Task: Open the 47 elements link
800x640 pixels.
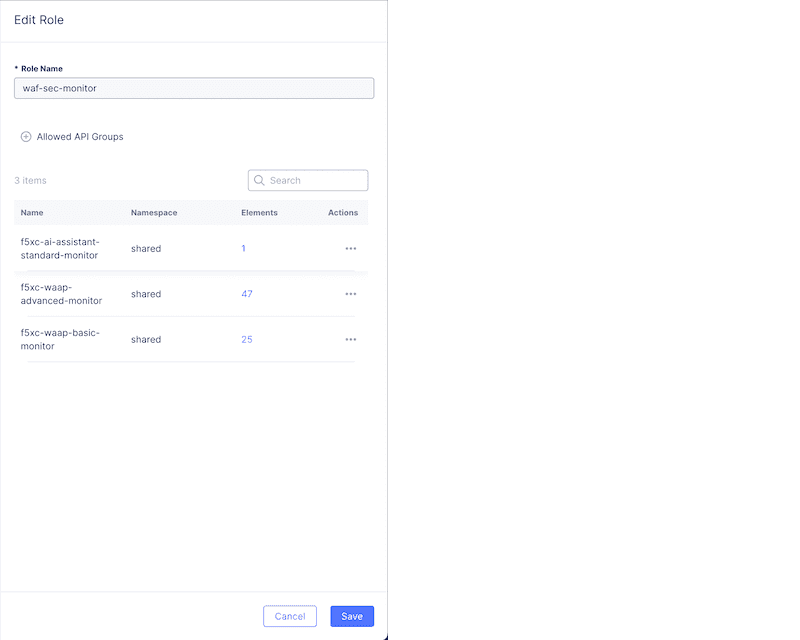Action: pyautogui.click(x=247, y=294)
